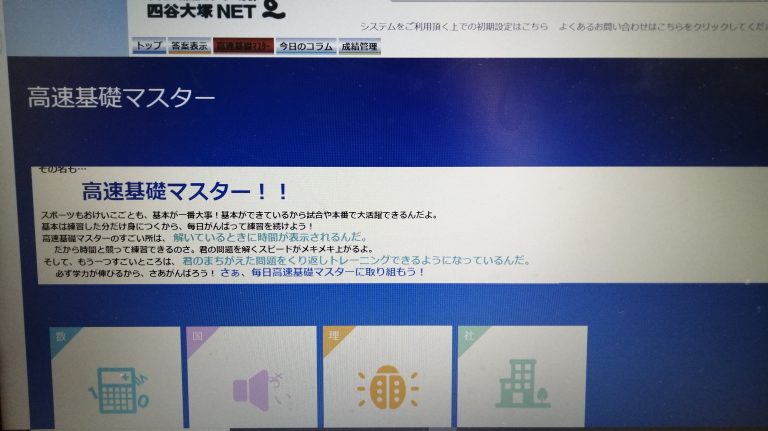Open the 理 science ladybug subject tile
Viewport: 768px width, 431px height.
pyautogui.click(x=387, y=377)
